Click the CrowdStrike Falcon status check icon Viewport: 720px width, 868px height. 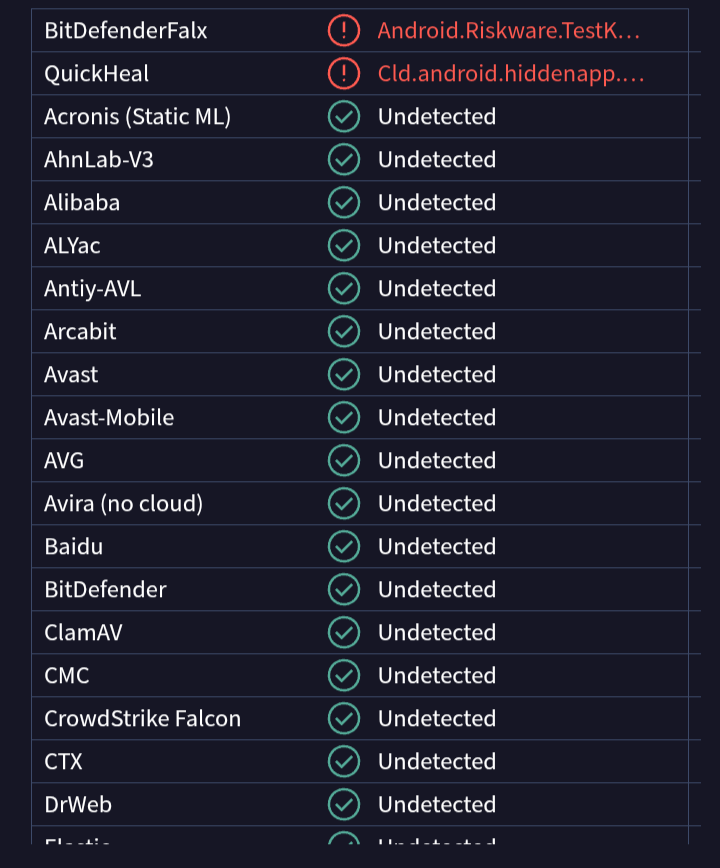coord(343,718)
